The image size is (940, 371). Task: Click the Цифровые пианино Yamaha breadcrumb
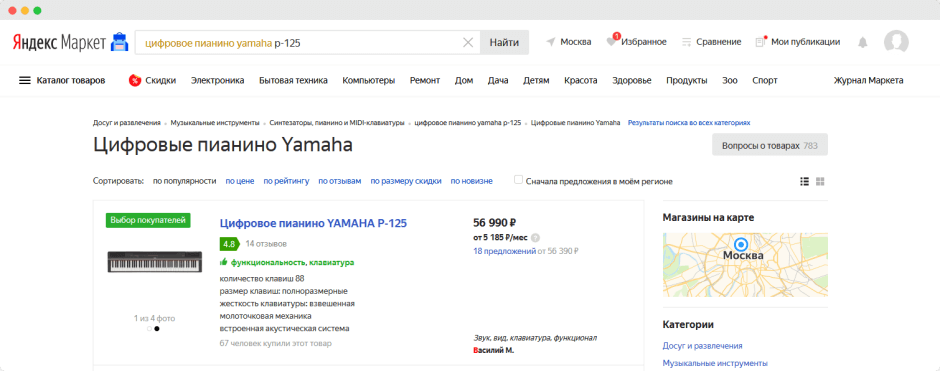click(576, 122)
